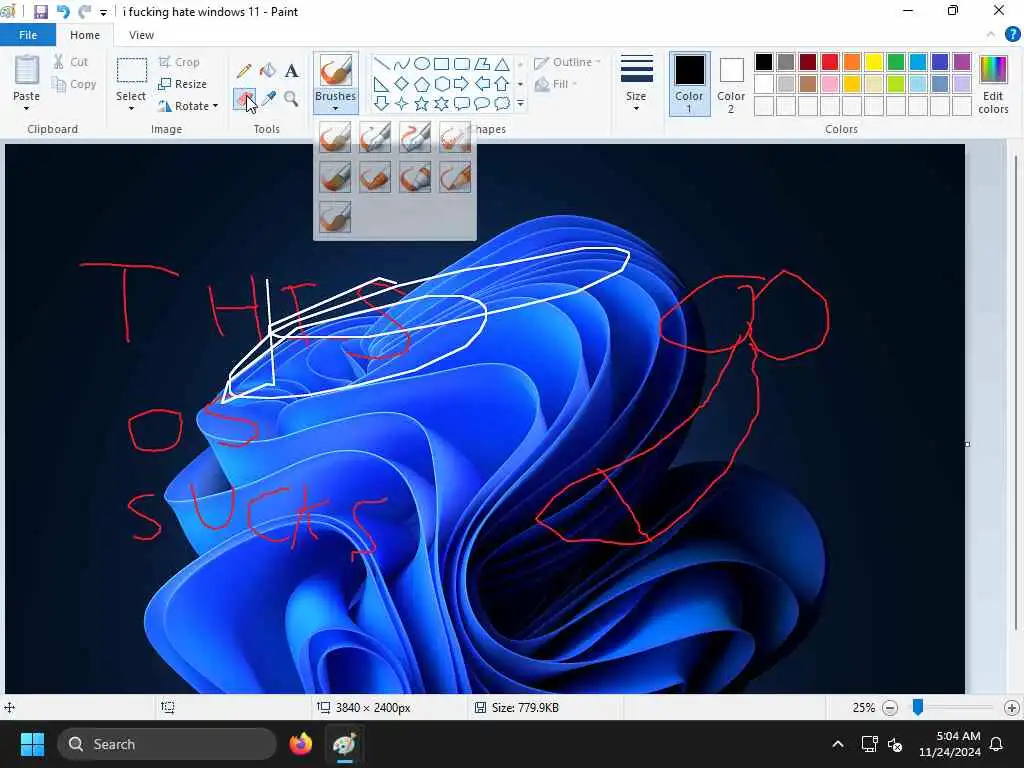Switch to the Home tab
The width and height of the screenshot is (1024, 768).
coord(85,35)
